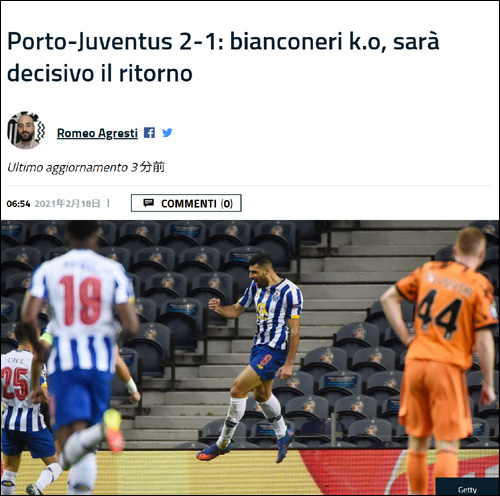
Task: Click the word 'bianconeri' in the headline
Action: [287, 41]
